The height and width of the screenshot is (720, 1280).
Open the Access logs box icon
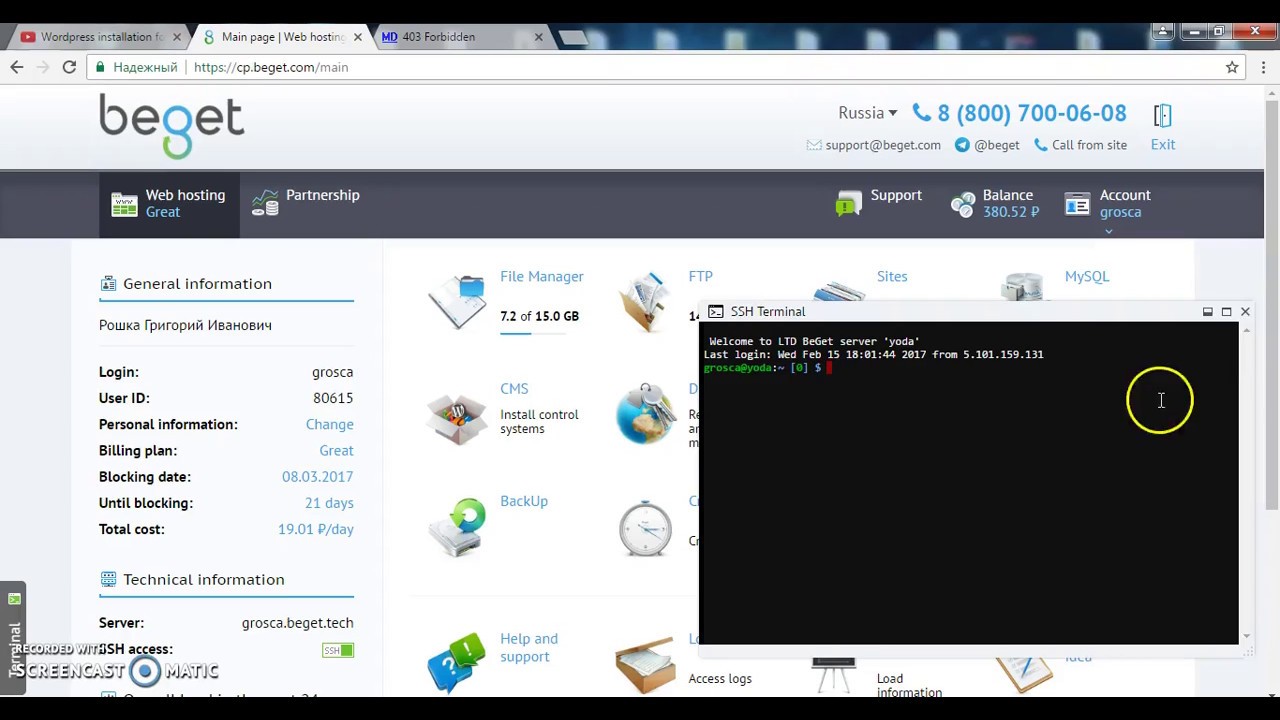646,665
